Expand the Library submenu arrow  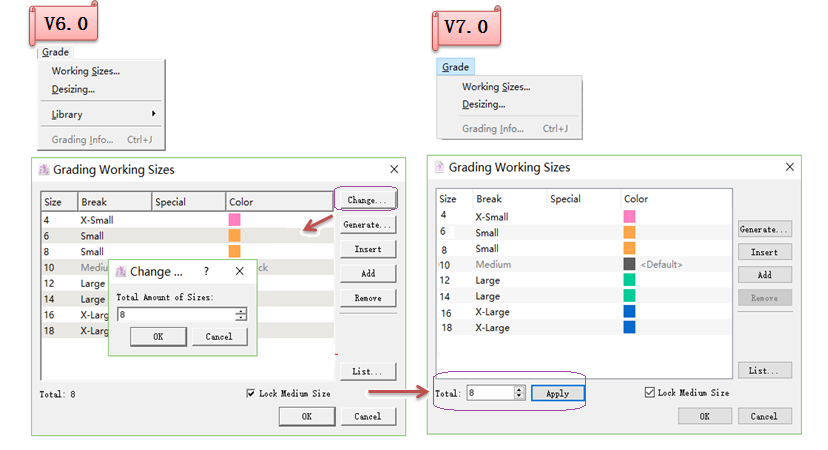153,114
